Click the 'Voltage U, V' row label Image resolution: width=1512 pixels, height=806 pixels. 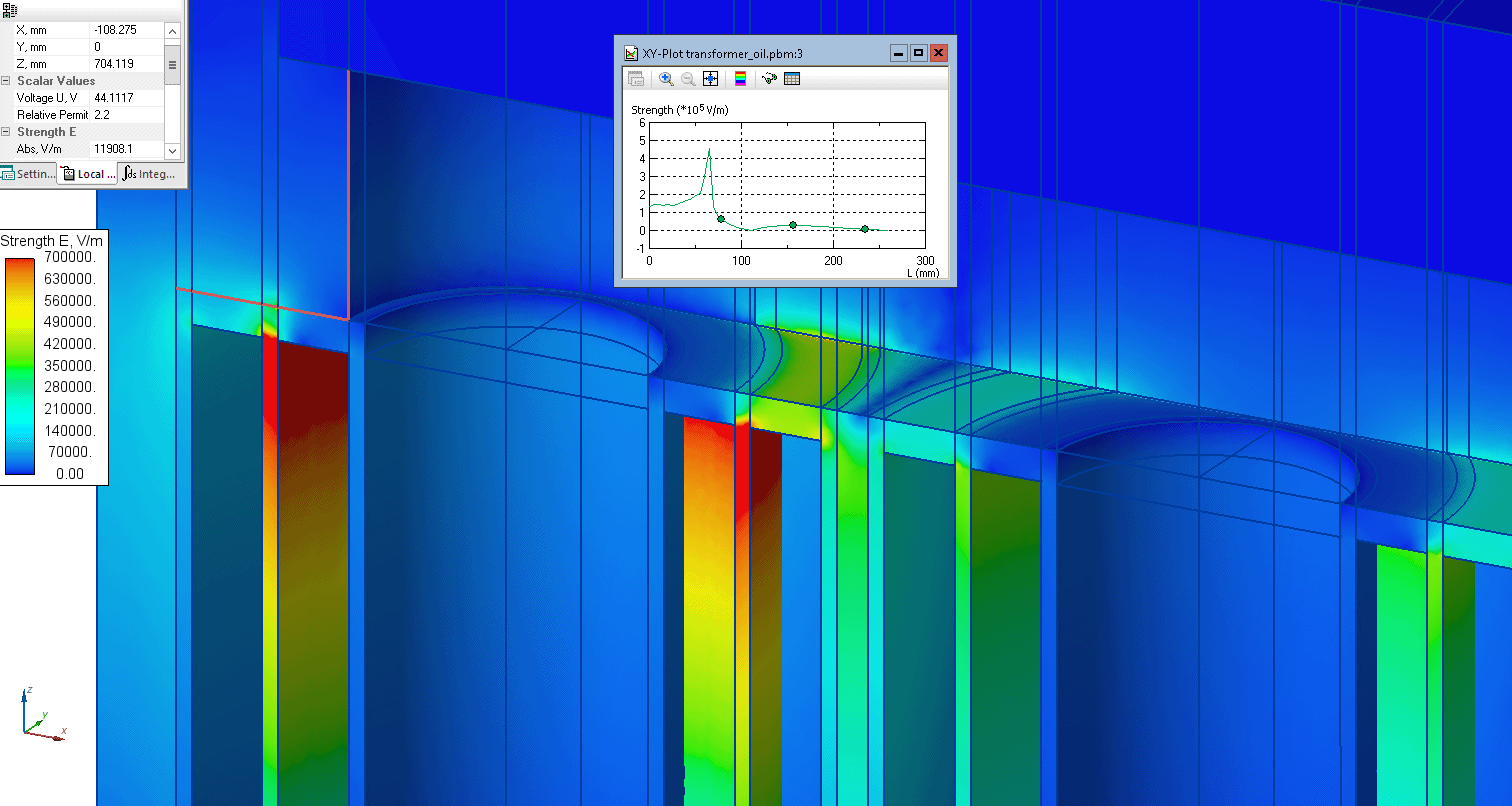(46, 98)
